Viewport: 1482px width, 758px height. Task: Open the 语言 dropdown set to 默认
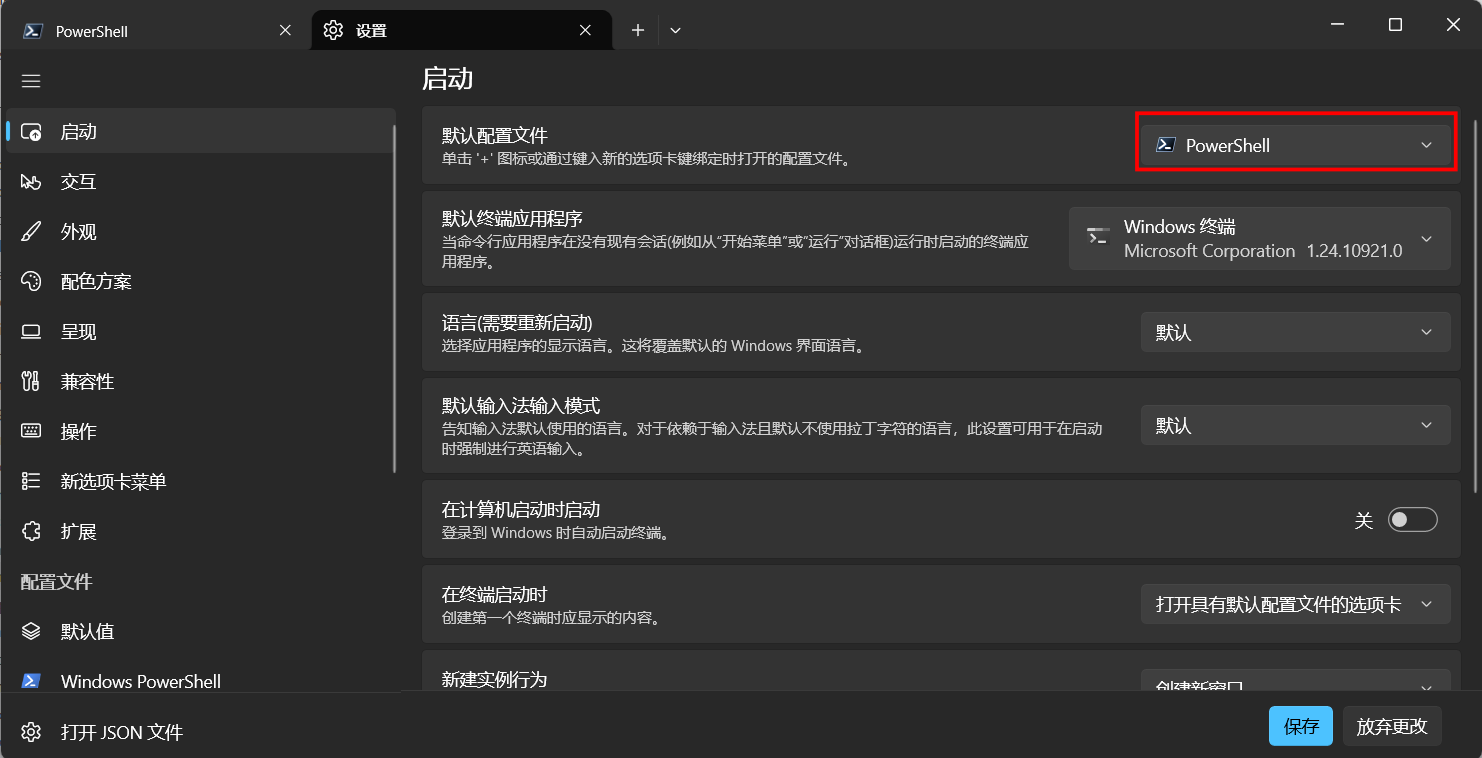coord(1295,332)
